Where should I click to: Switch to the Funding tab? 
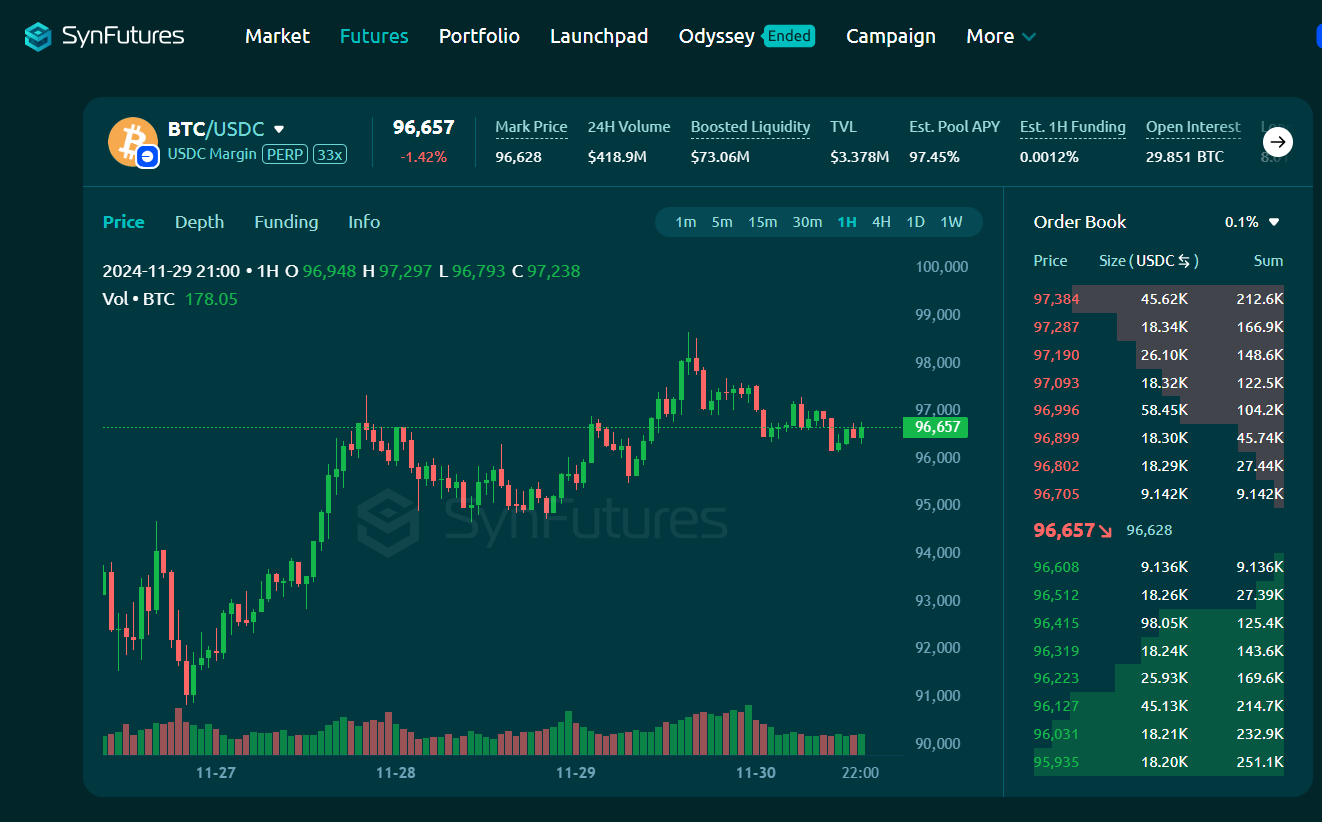286,222
